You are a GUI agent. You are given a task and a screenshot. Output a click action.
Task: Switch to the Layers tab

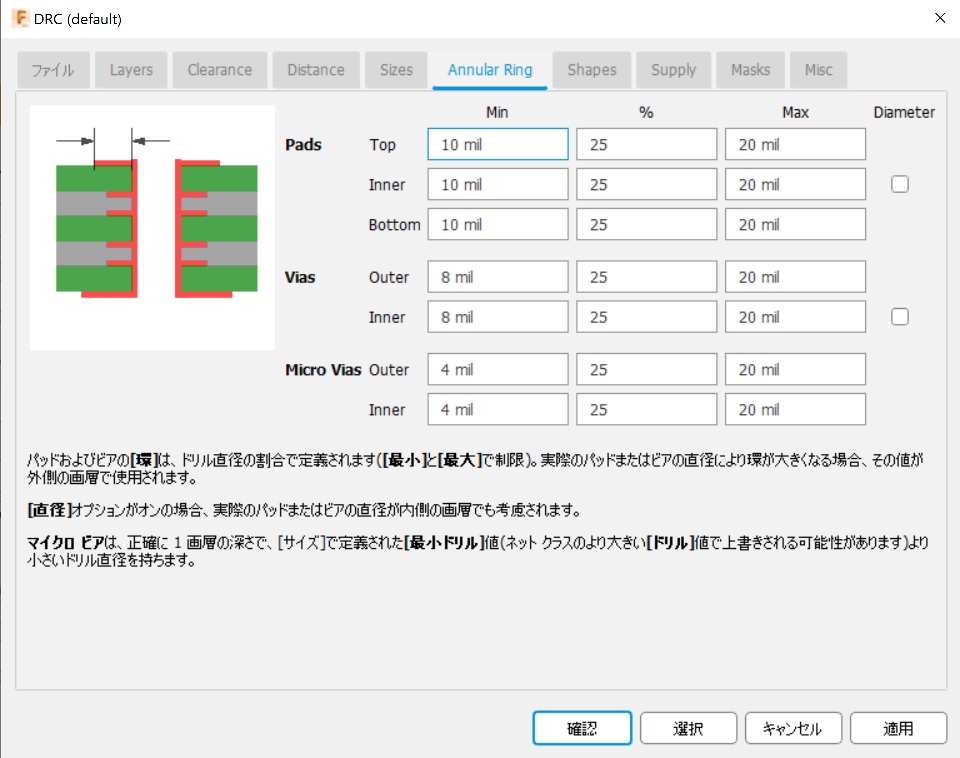[x=130, y=69]
